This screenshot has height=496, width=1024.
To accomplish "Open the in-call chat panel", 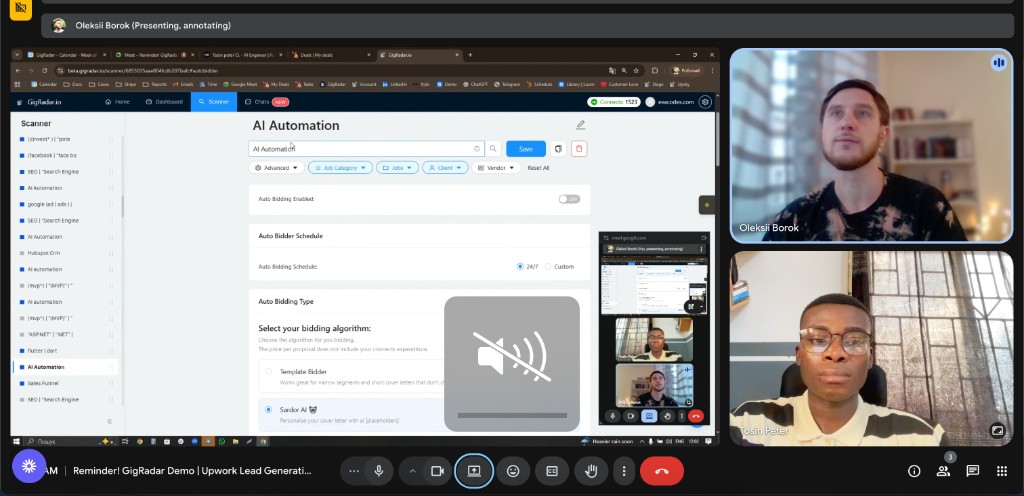I will click(x=972, y=471).
